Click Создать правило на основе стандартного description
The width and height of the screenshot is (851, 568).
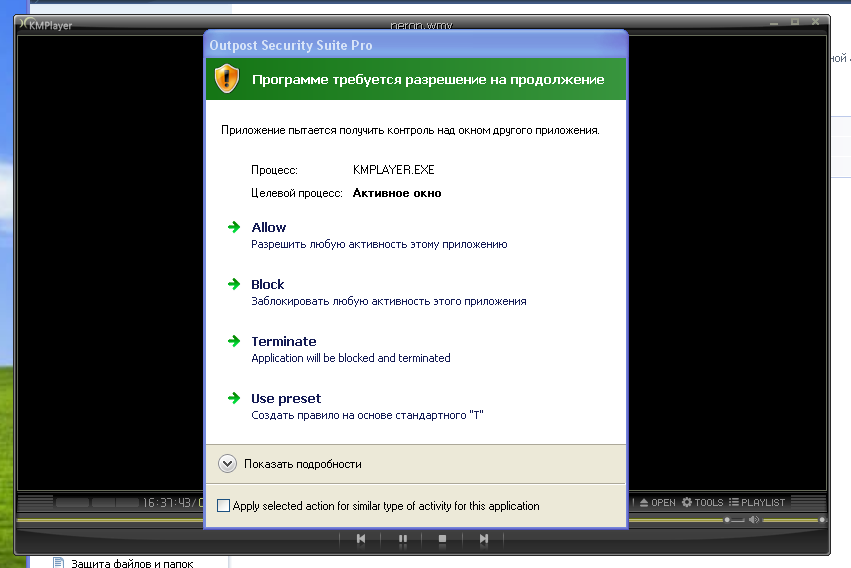[367, 415]
